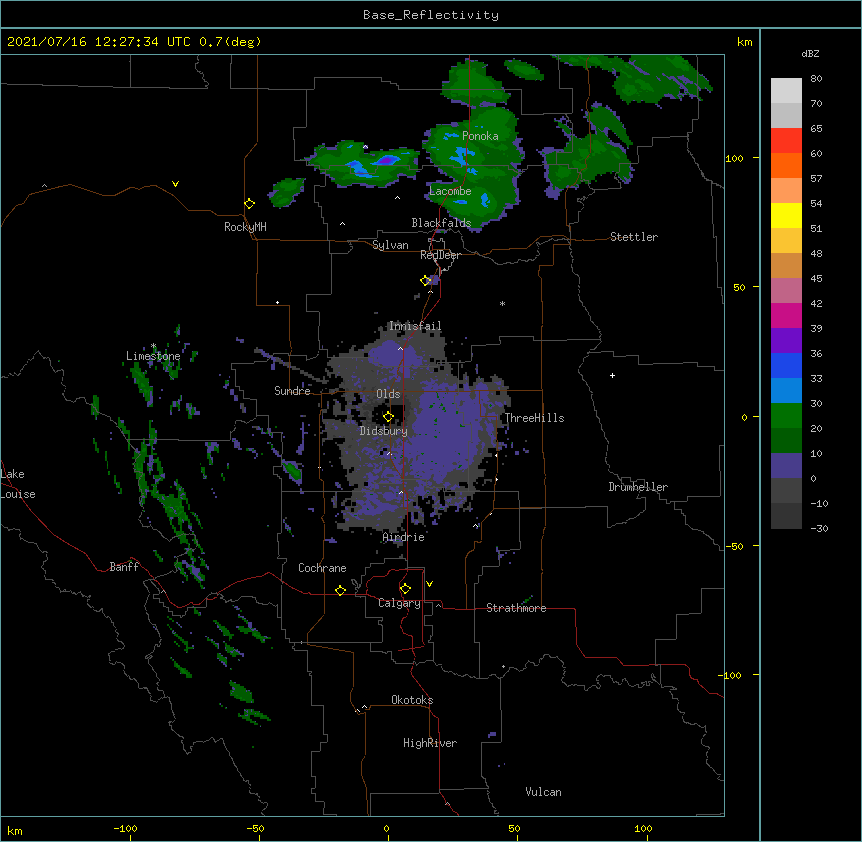
Task: Click the -50 tick on the right axis
Action: [x=734, y=546]
